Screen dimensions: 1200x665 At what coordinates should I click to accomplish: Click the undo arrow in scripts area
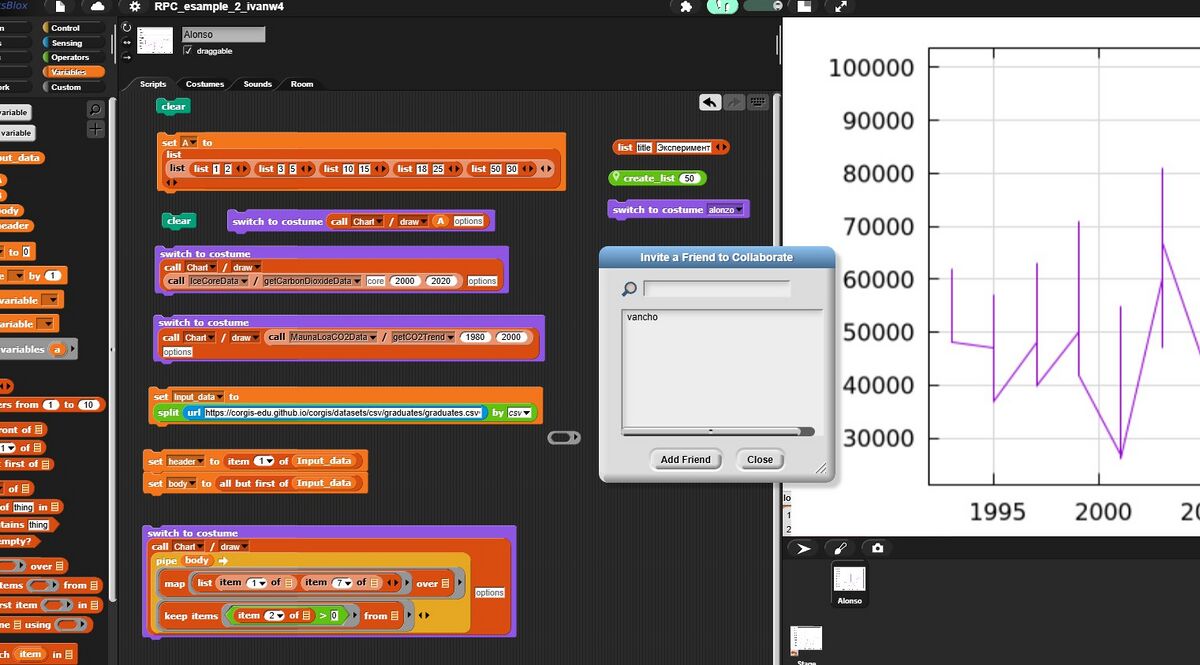tap(709, 102)
